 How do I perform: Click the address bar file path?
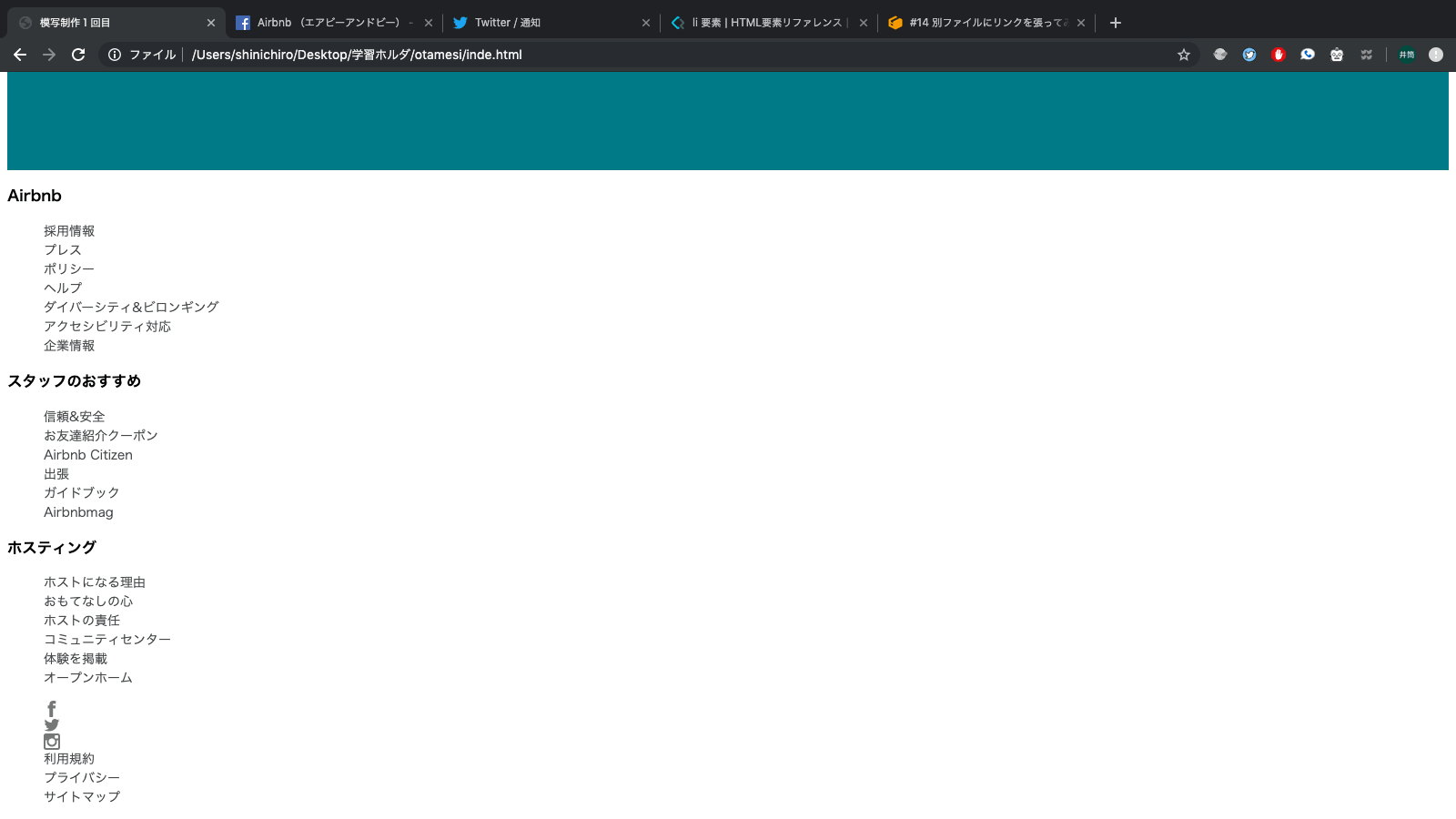(x=357, y=55)
